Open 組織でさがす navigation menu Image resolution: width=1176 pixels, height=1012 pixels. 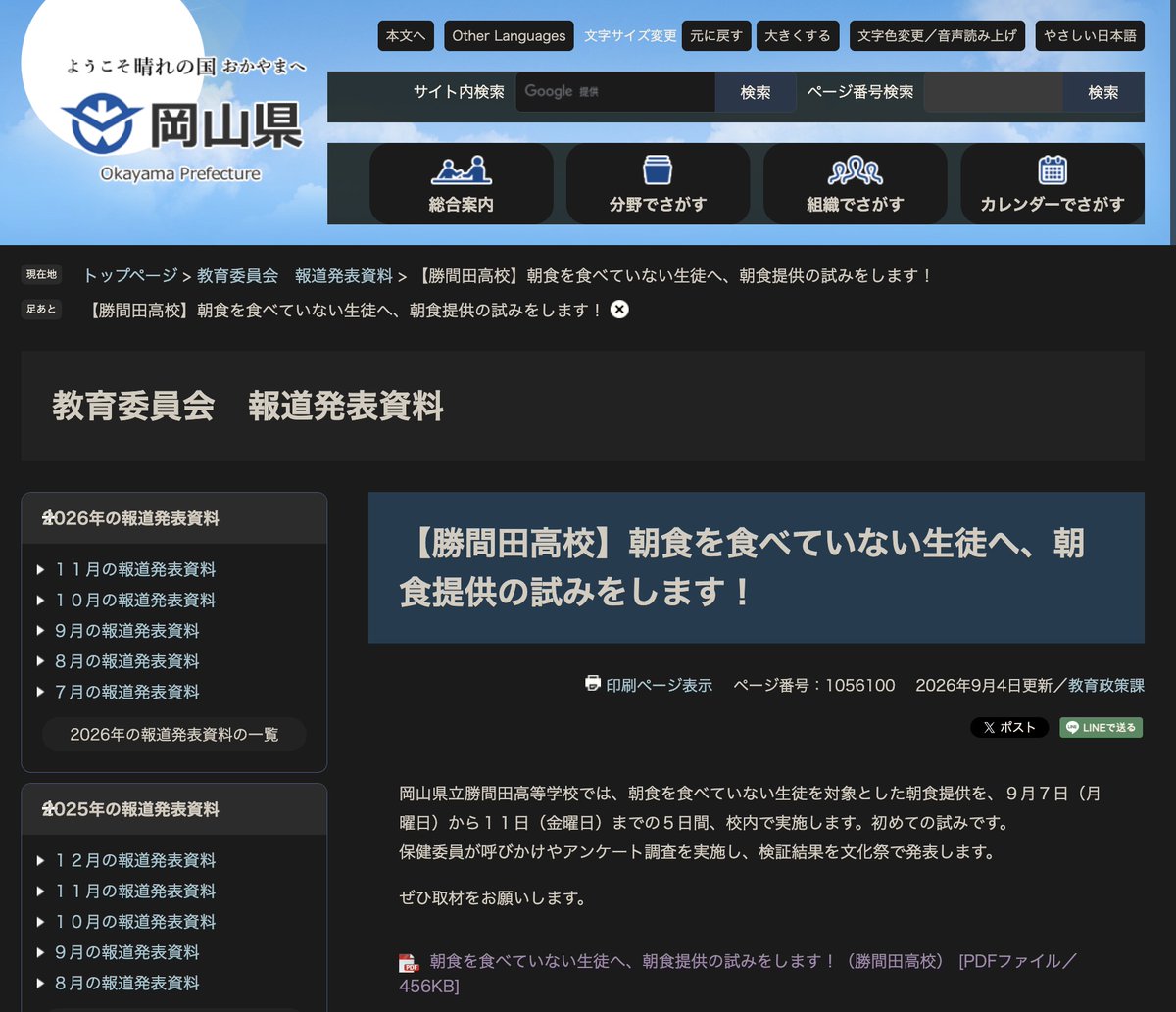click(856, 184)
